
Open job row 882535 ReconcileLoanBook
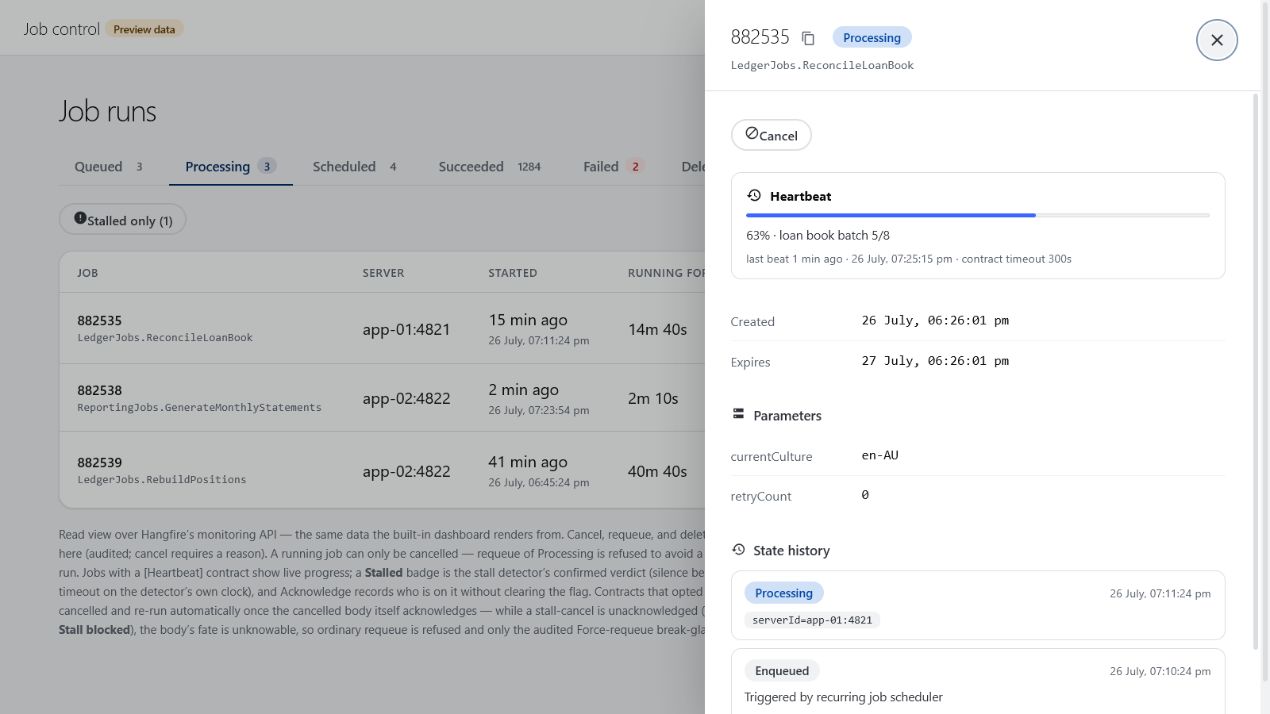382,328
